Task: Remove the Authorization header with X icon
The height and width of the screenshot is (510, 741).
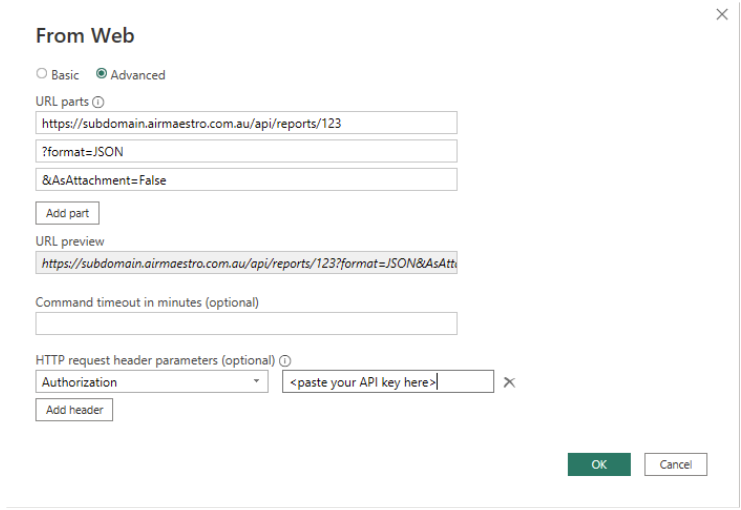Action: click(509, 382)
